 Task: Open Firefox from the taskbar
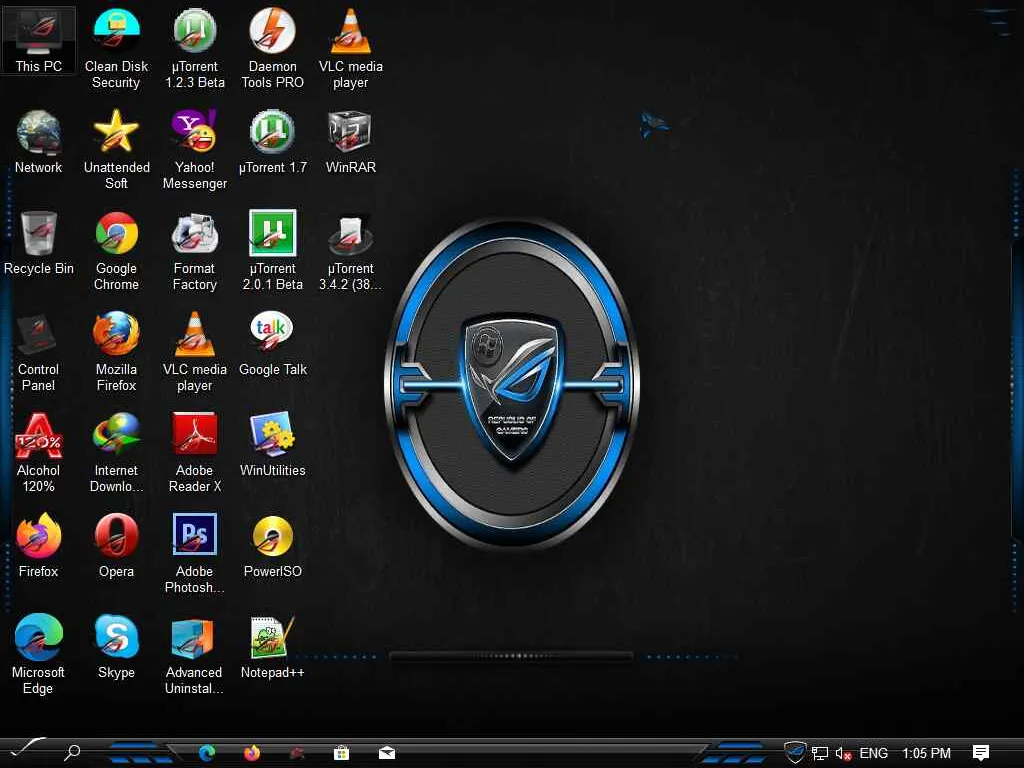coord(251,753)
